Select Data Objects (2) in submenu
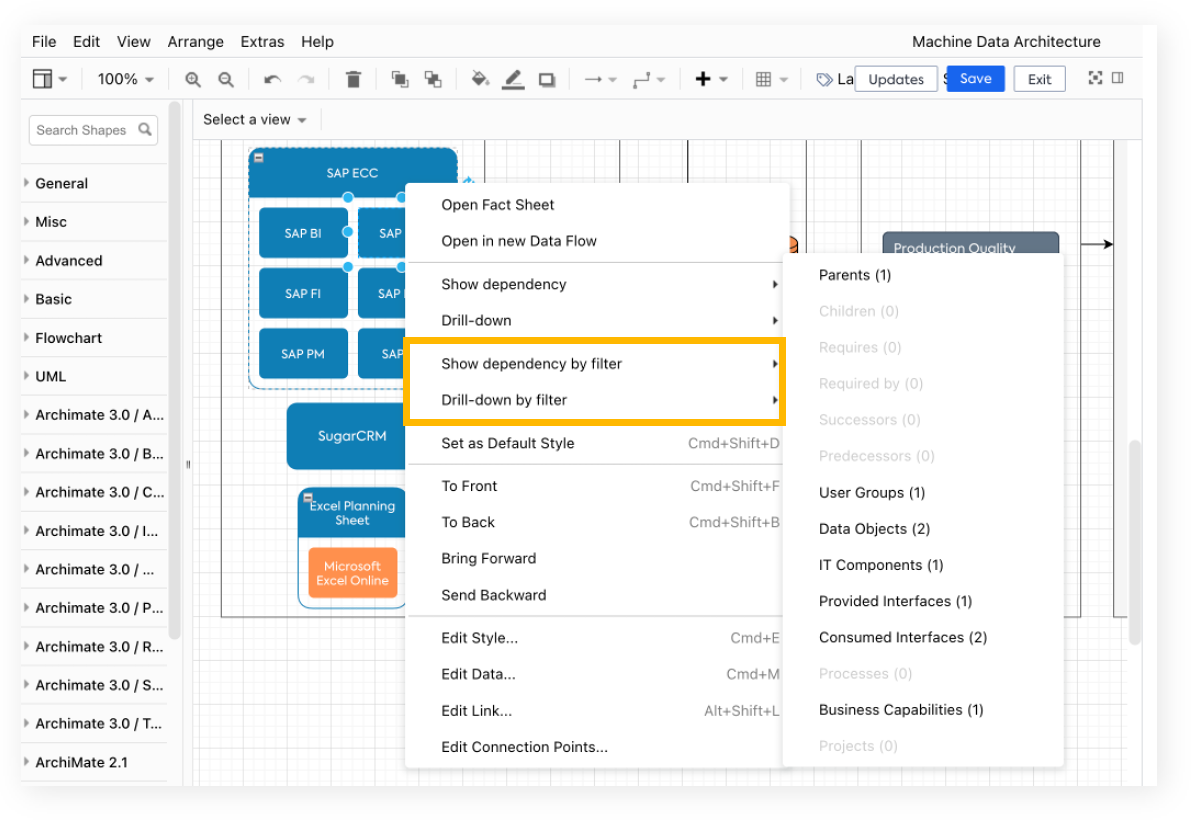 923,529
